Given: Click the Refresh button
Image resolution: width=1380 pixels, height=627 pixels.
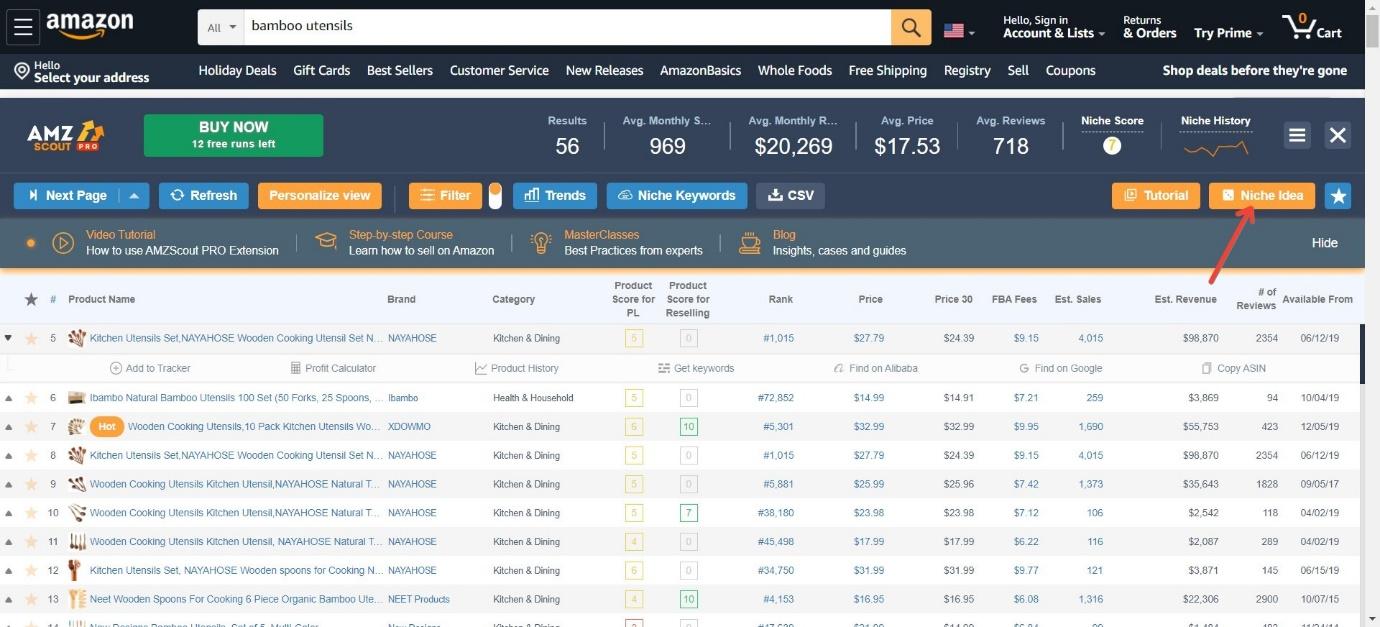Looking at the screenshot, I should pos(203,196).
